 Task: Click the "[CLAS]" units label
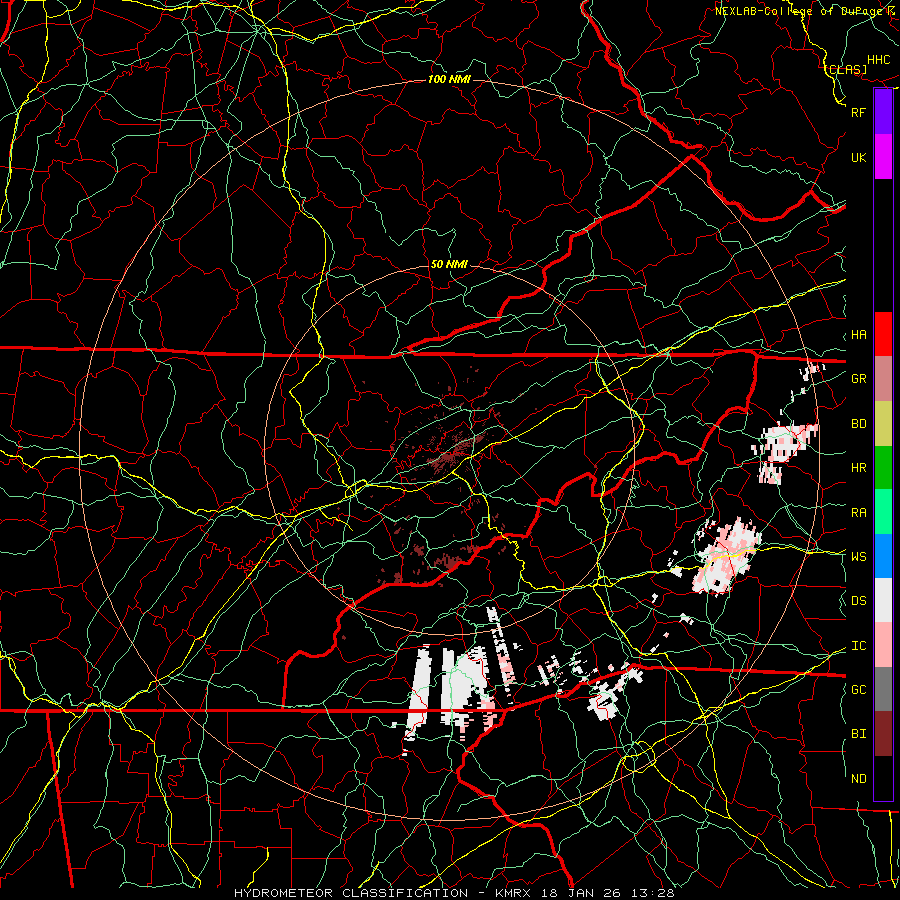pyautogui.click(x=847, y=69)
